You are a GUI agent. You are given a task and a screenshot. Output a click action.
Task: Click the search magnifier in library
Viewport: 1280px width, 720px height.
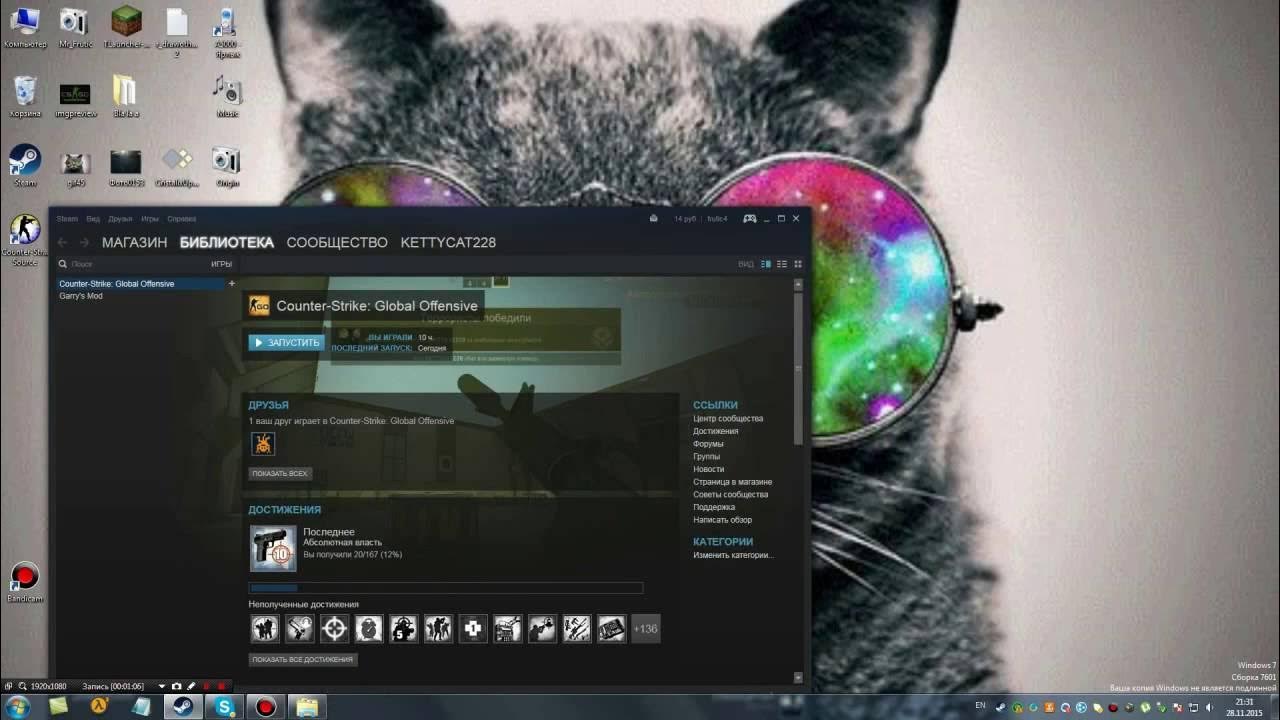click(x=63, y=264)
